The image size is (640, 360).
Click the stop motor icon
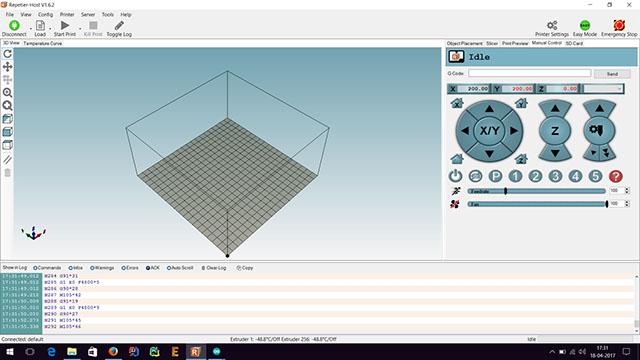click(475, 176)
